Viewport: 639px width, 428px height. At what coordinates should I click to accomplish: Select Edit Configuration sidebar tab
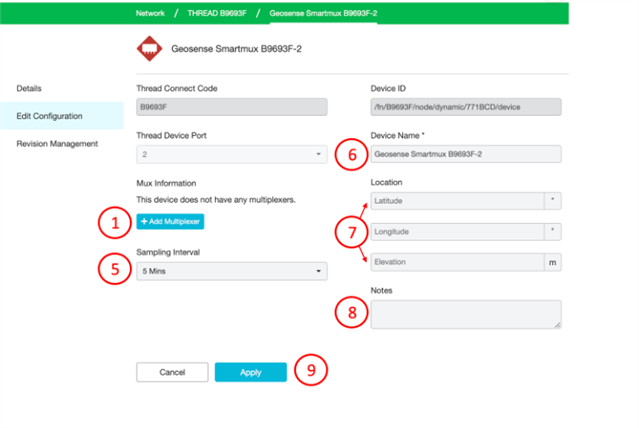point(62,116)
